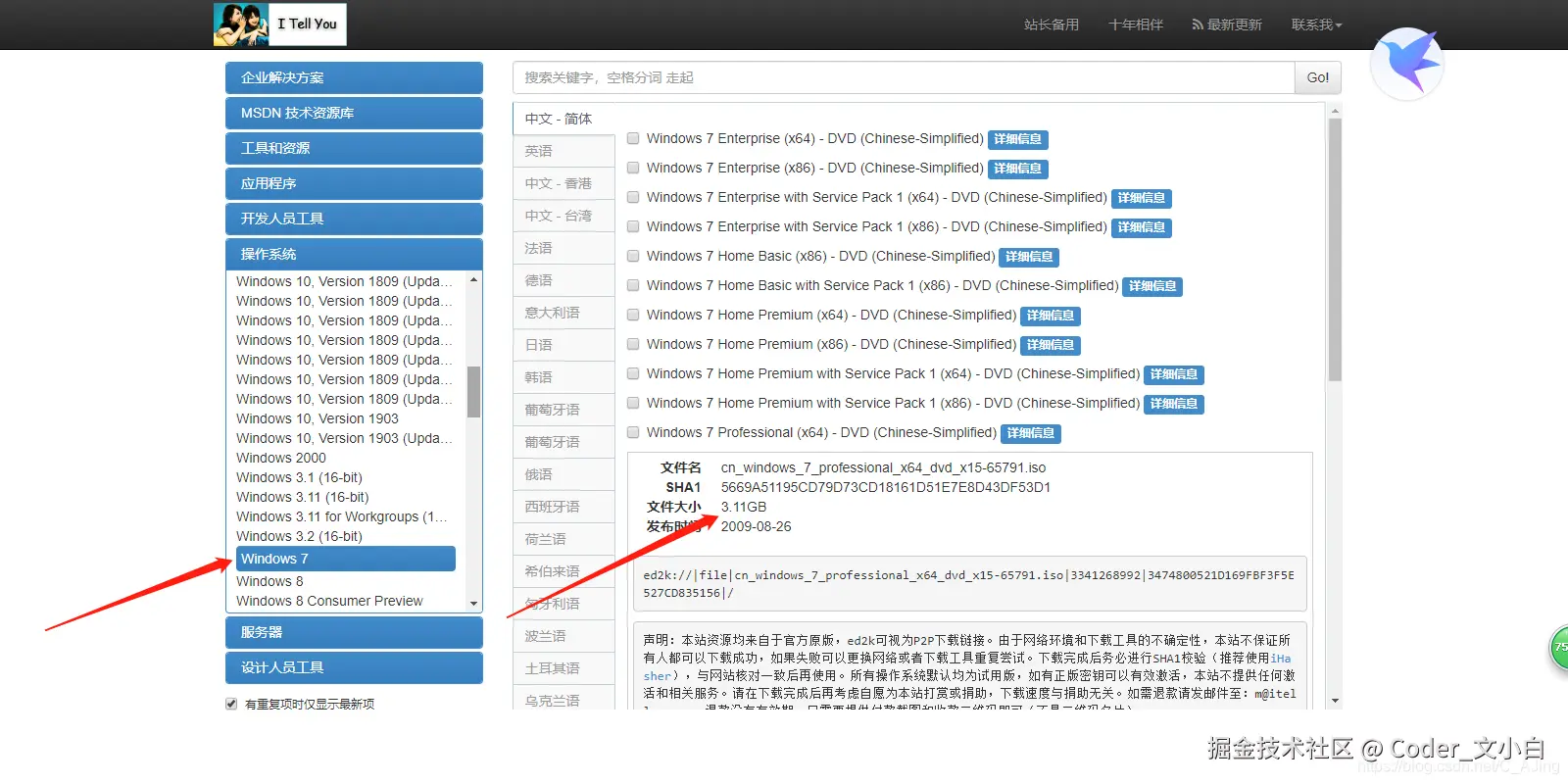The width and height of the screenshot is (1568, 784).
Task: Open the 西班牙语 language tab
Action: [x=563, y=507]
